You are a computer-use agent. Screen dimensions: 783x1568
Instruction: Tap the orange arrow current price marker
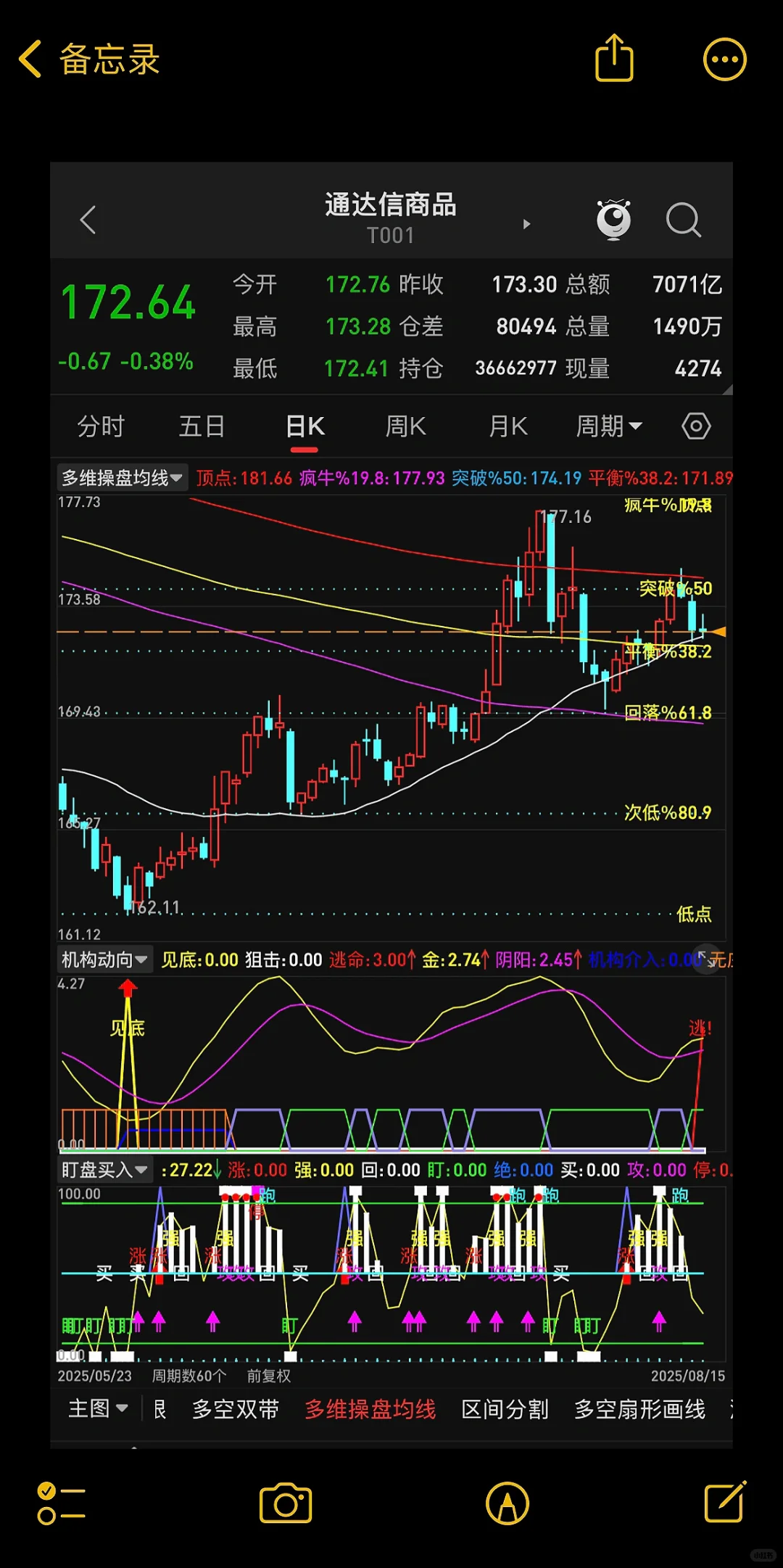pyautogui.click(x=717, y=632)
